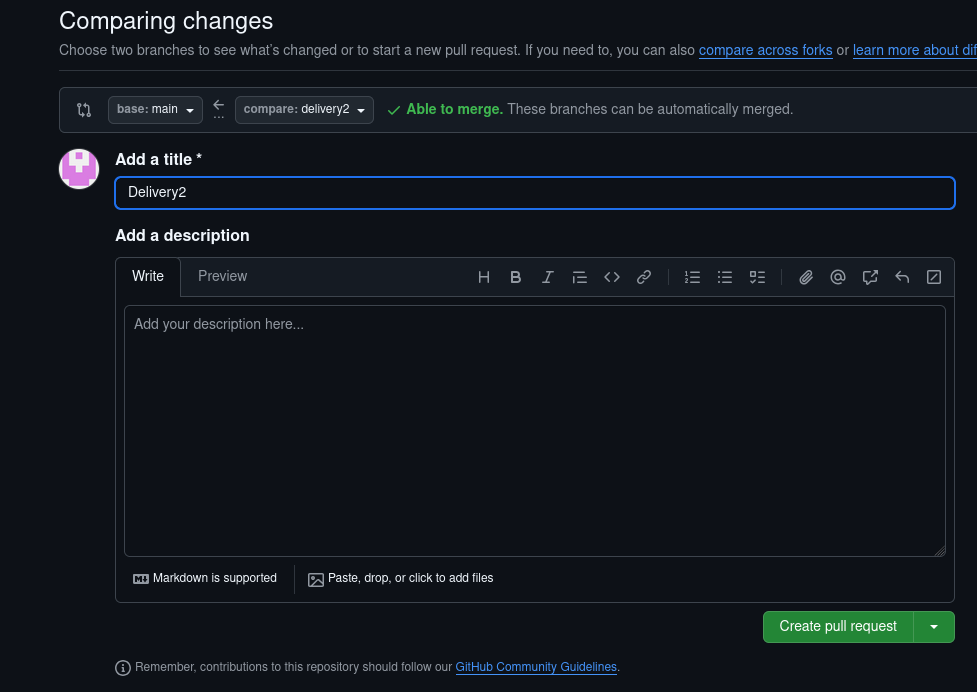The width and height of the screenshot is (977, 692).
Task: Insert a hyperlink into the description
Action: coord(643,277)
